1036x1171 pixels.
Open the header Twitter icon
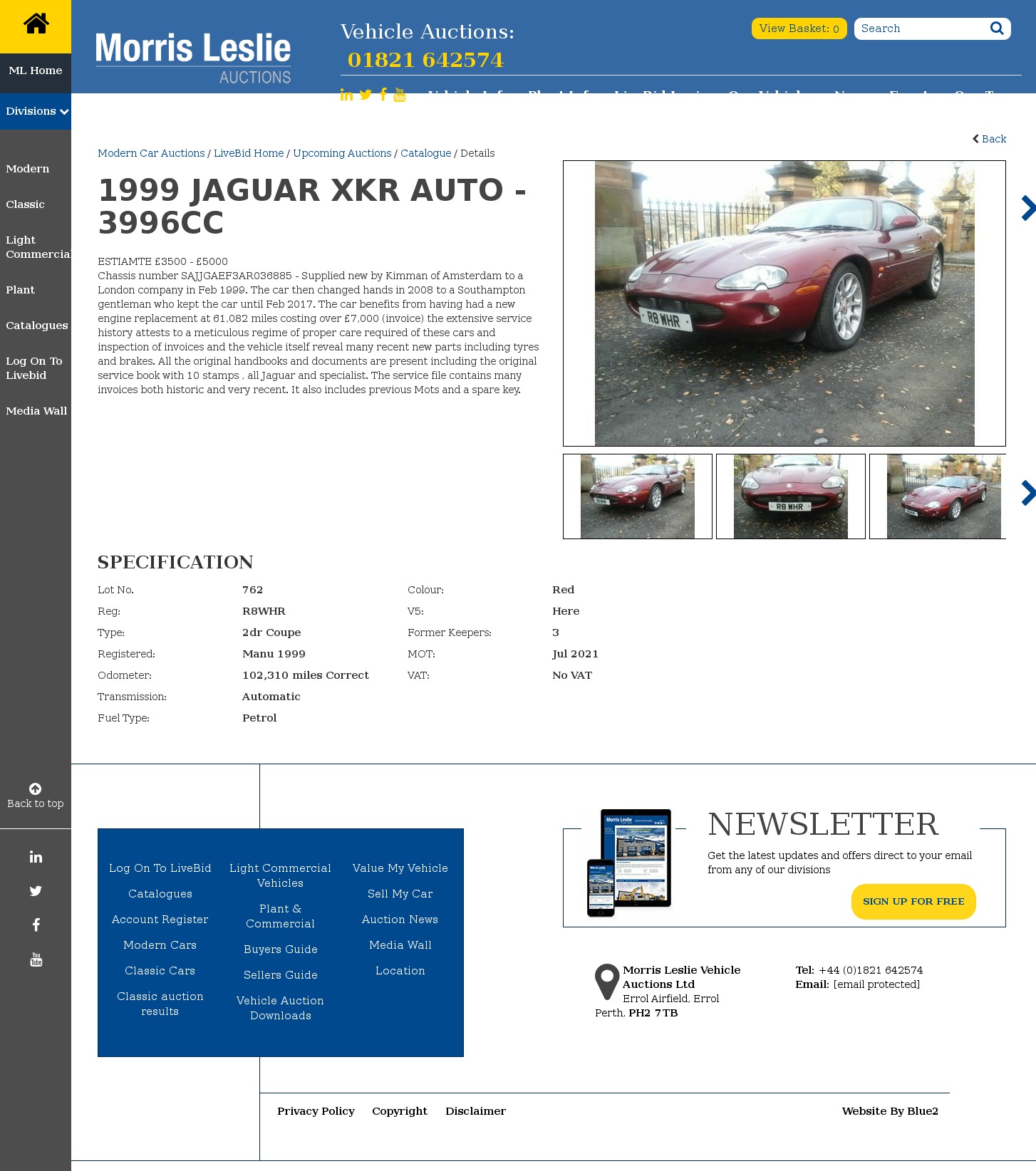366,95
